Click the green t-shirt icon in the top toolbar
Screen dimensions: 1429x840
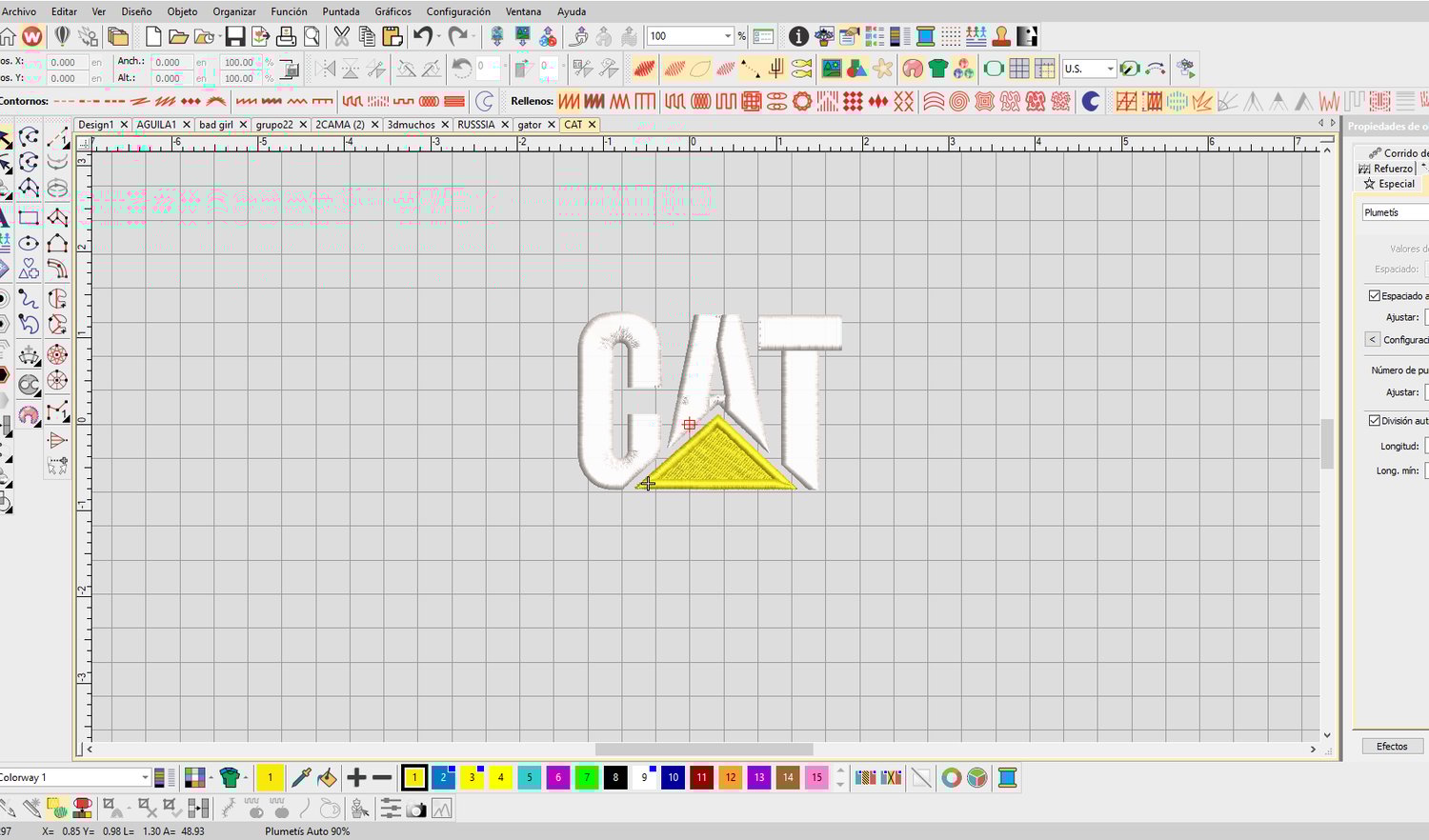[938, 69]
